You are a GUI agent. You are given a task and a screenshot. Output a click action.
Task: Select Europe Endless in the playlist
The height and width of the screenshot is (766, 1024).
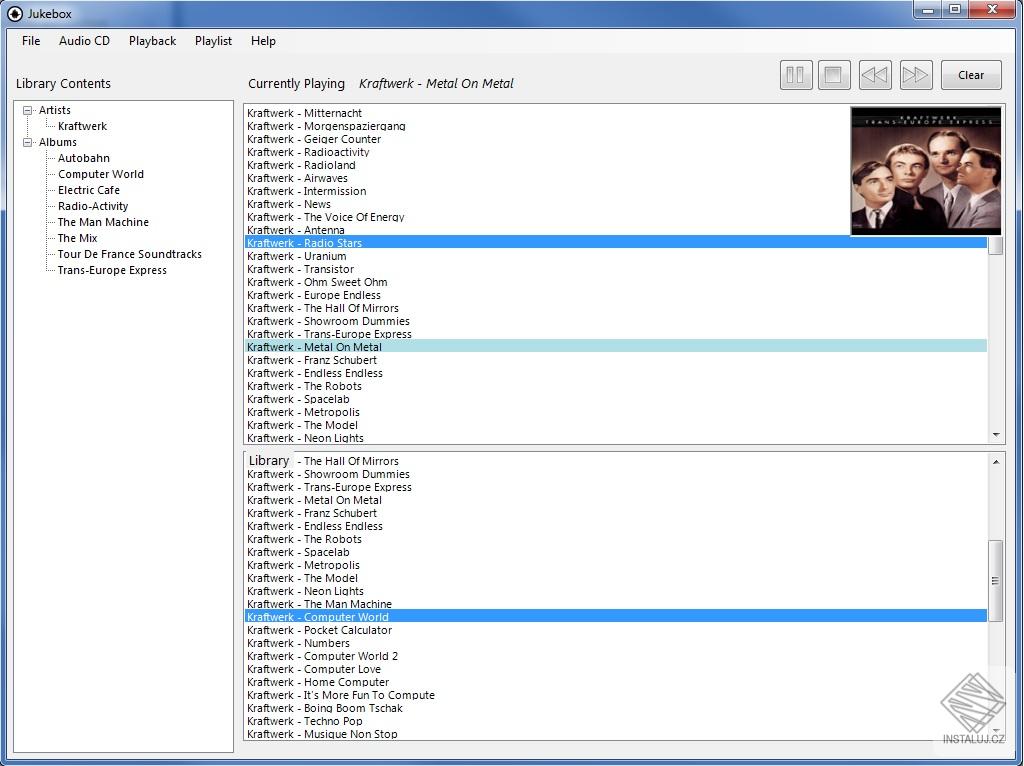point(313,295)
